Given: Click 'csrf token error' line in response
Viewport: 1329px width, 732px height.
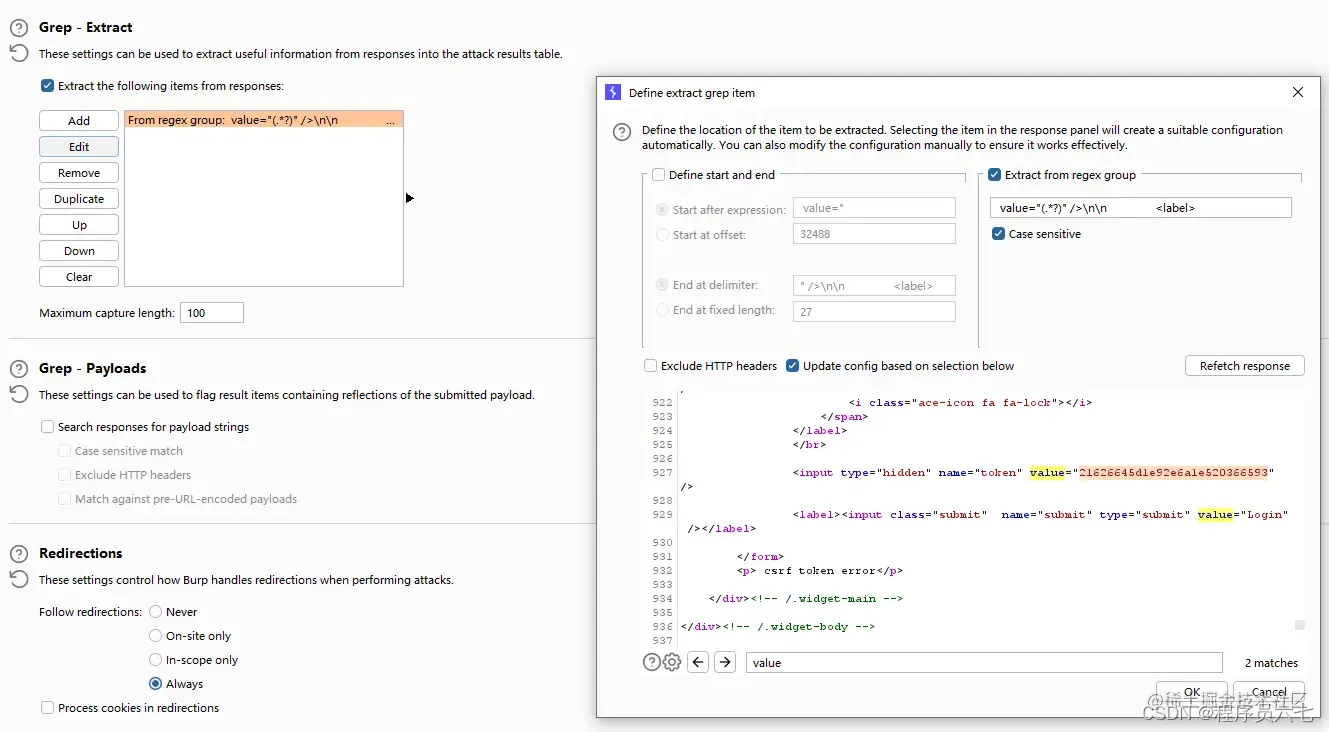Looking at the screenshot, I should pyautogui.click(x=820, y=571).
